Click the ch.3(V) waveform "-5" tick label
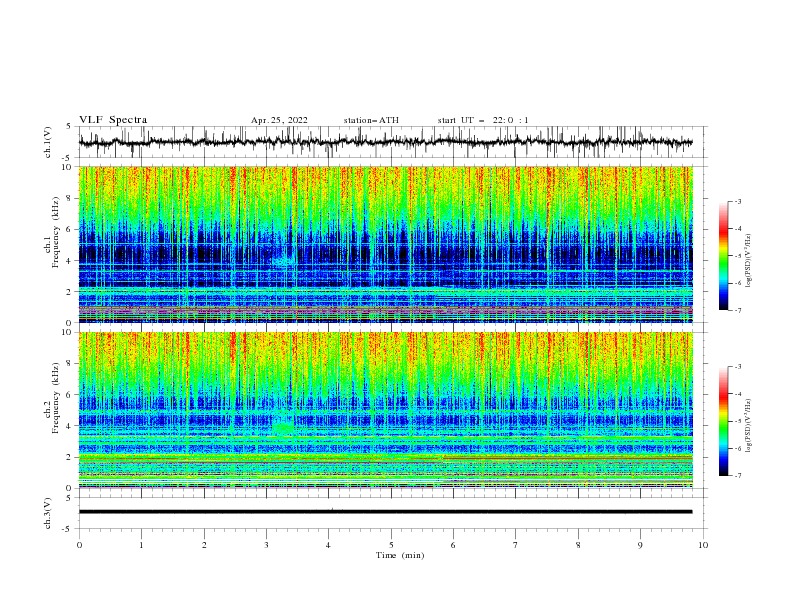Image resolution: width=792 pixels, height=612 pixels. pos(68,529)
